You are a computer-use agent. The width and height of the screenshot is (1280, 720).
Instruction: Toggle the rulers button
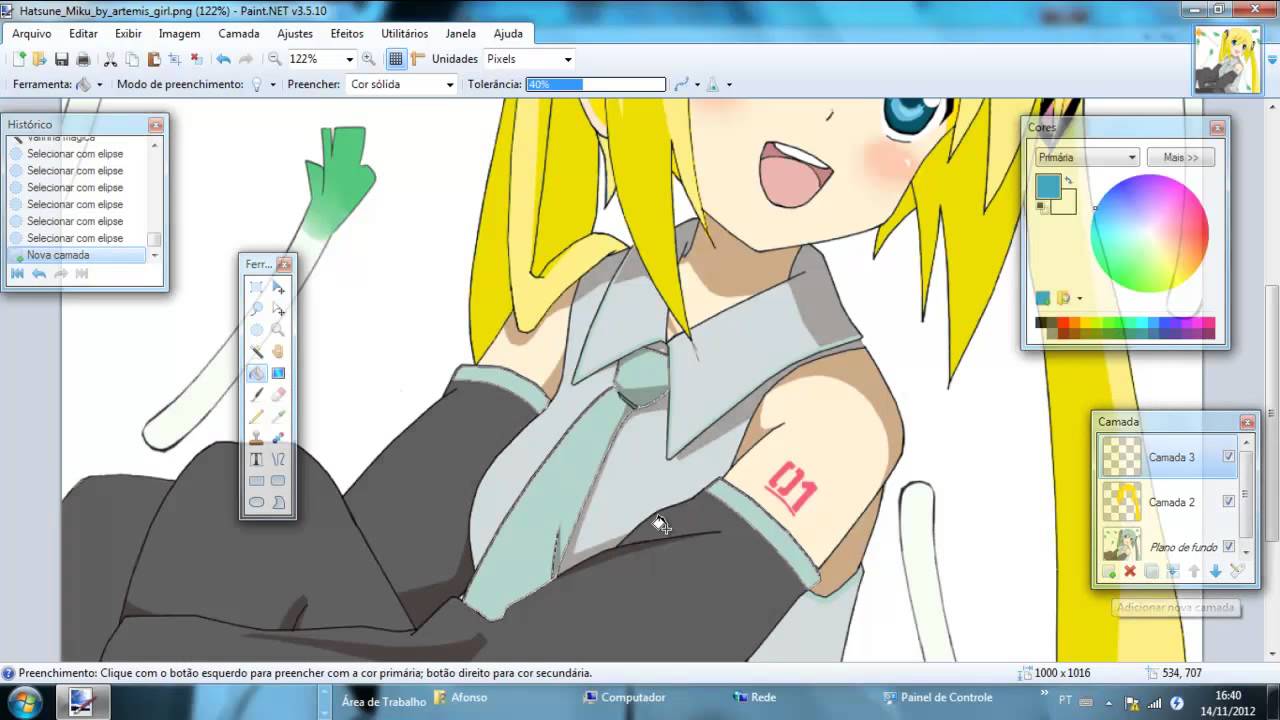[418, 59]
